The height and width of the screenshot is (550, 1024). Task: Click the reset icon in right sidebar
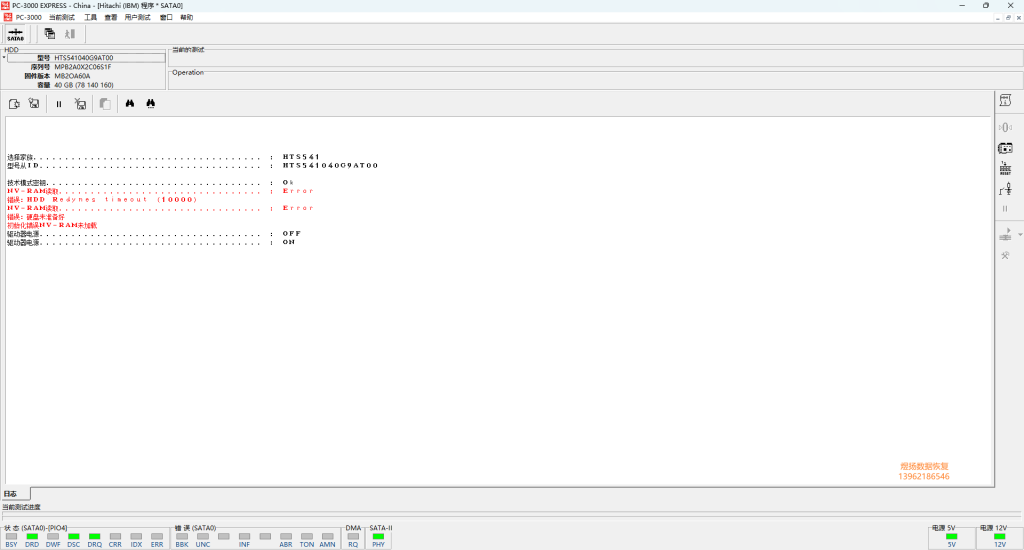(1005, 169)
